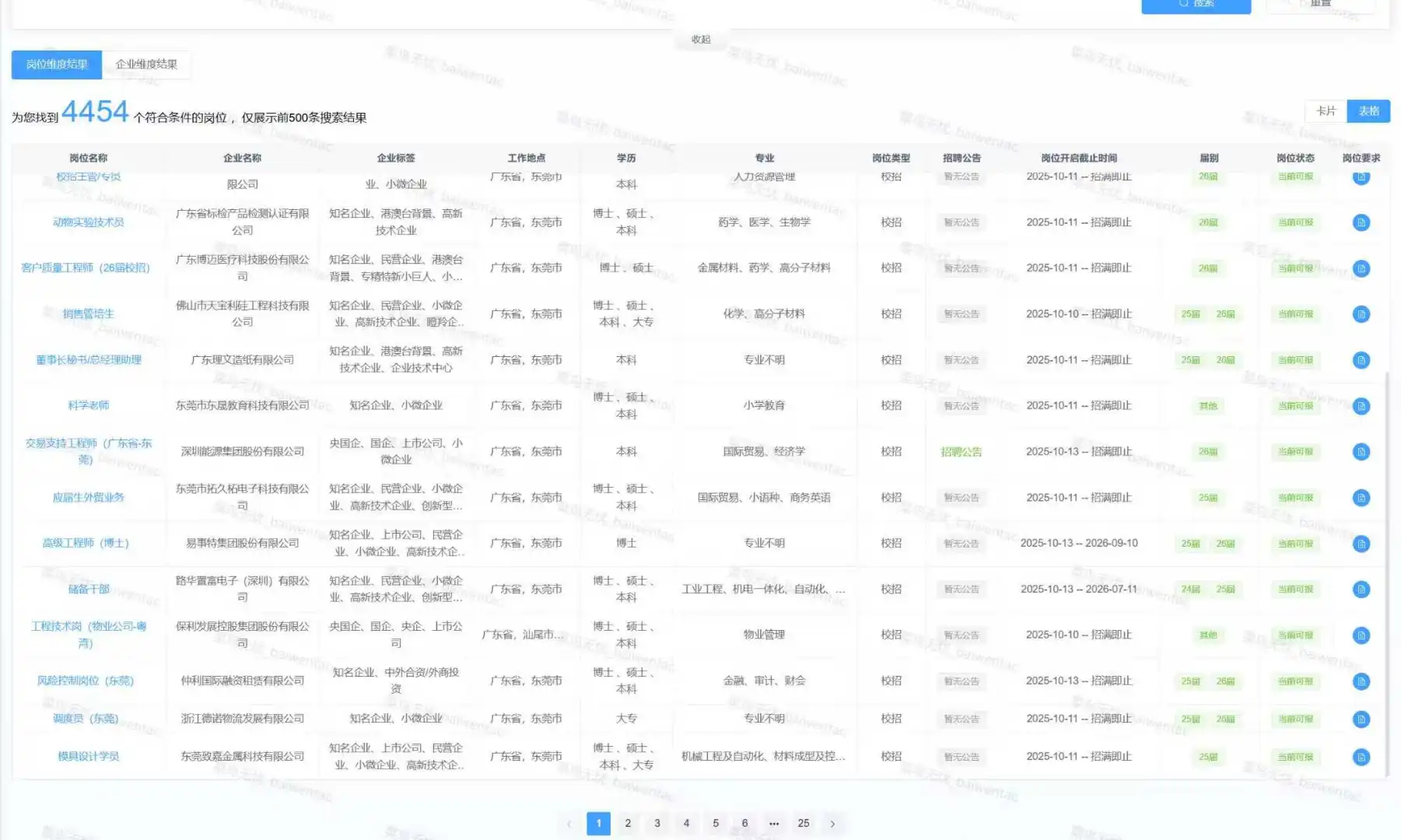Click 当前可报 status in 科学老师 row
This screenshot has height=840, width=1401.
point(1295,406)
